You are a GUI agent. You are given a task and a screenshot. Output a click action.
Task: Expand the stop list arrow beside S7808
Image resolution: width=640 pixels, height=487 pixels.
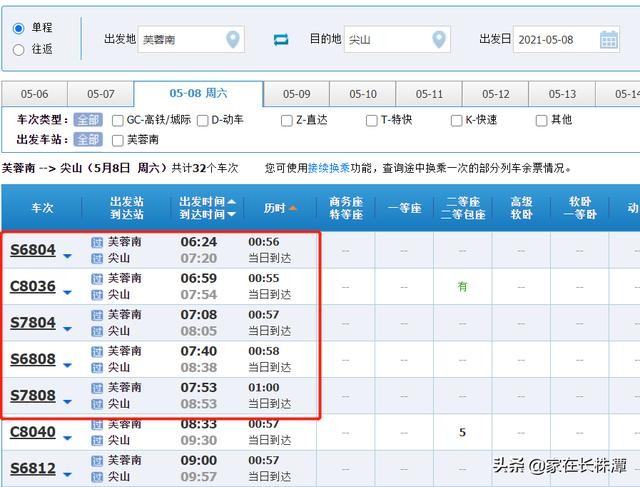pos(67,402)
